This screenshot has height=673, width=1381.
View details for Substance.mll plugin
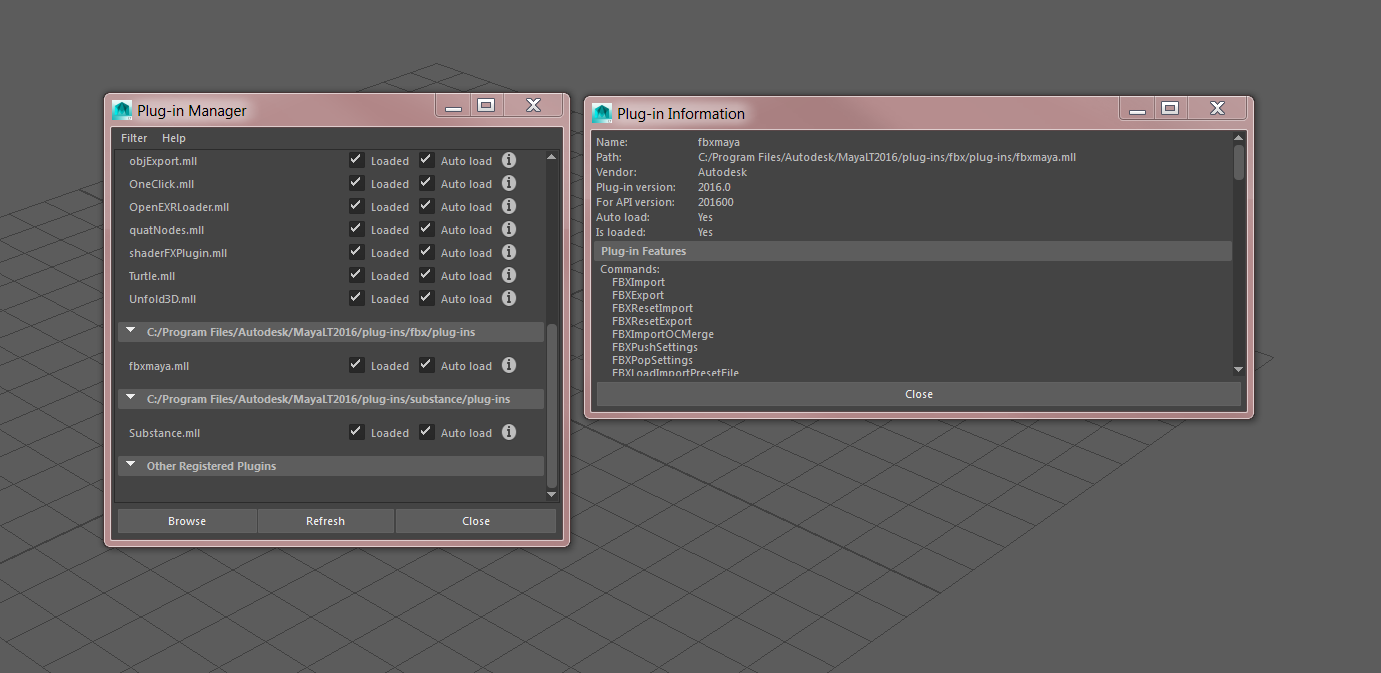click(509, 432)
